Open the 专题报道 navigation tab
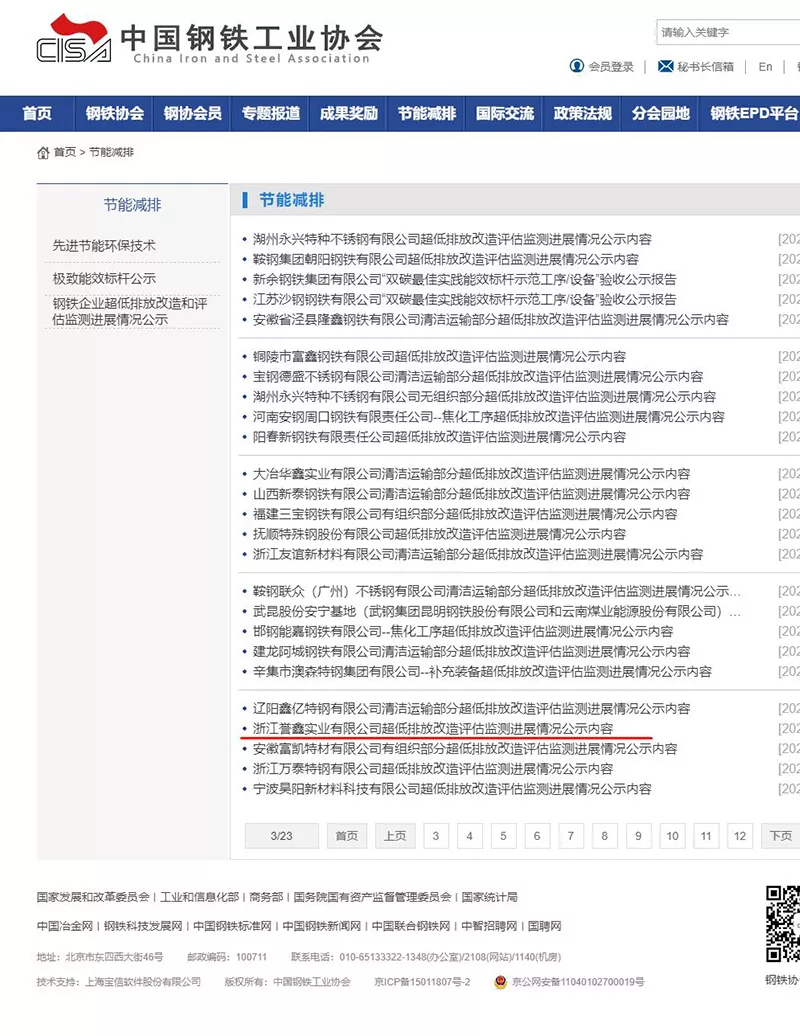 click(270, 114)
